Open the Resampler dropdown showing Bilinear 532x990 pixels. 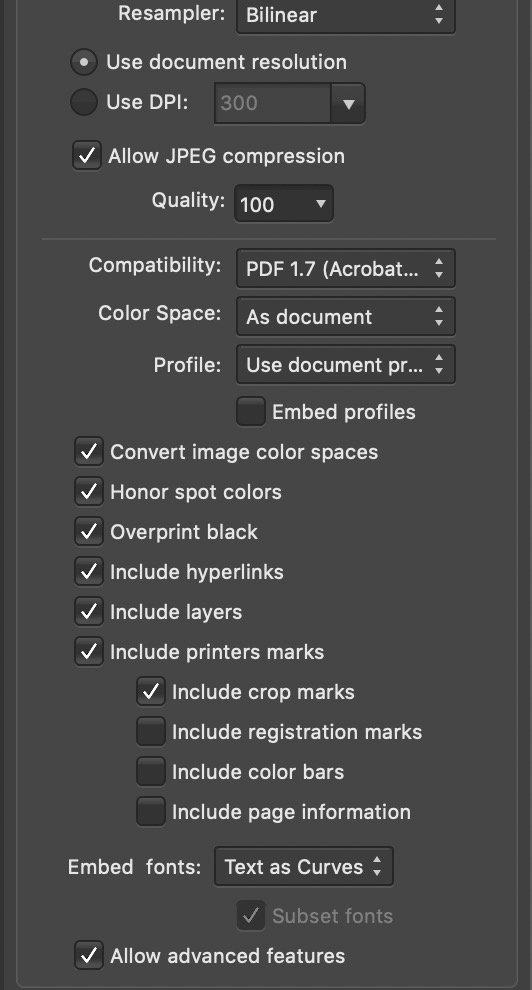point(345,15)
